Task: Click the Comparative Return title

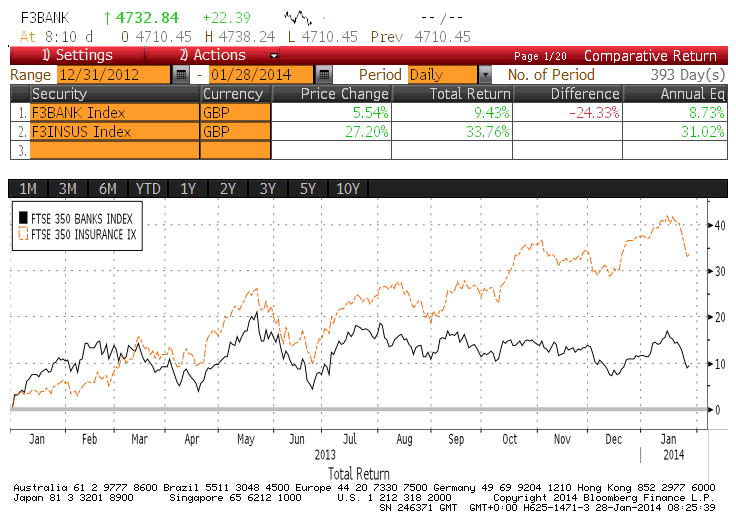Action: click(x=650, y=56)
